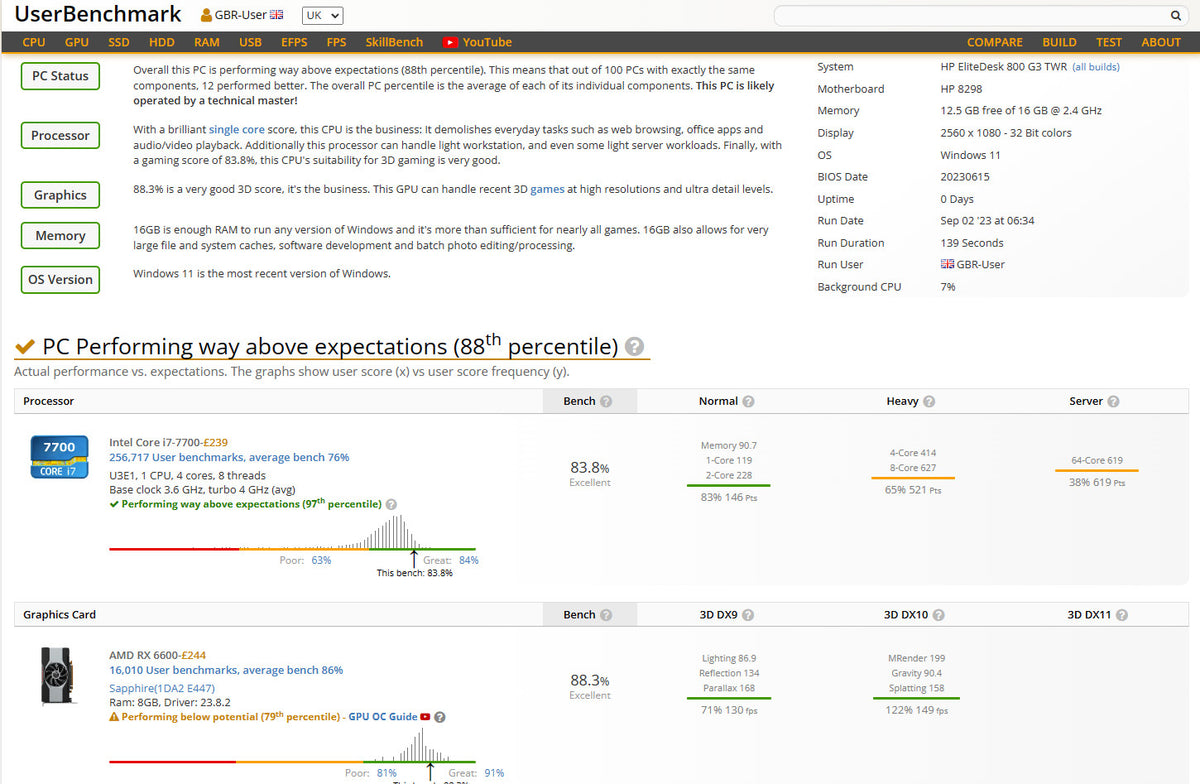Open the Sapphire(1DA2 E447) link
1200x784 pixels.
(x=162, y=688)
